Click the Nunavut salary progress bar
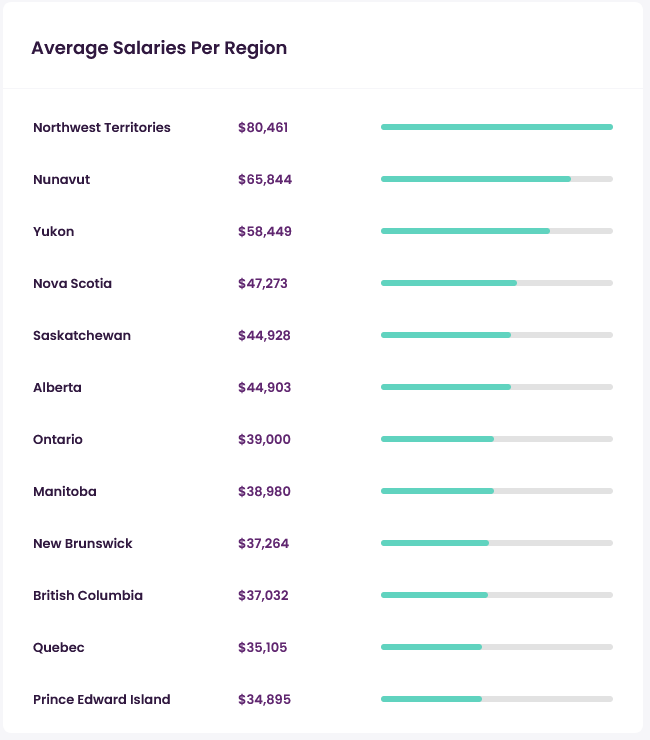This screenshot has width=650, height=740. [496, 179]
